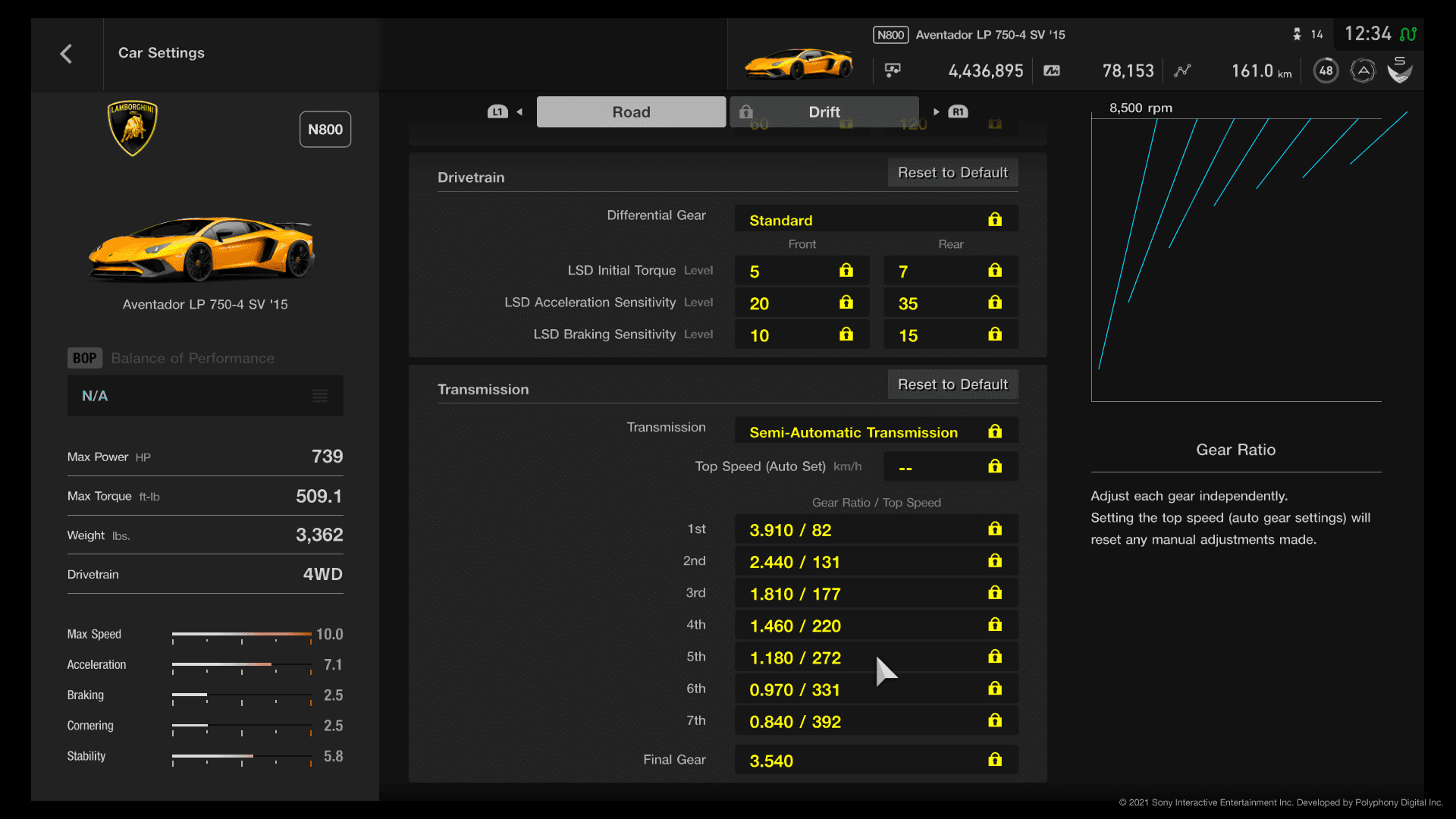The width and height of the screenshot is (1456, 819).
Task: Adjust rear LSD Braking Sensitivity value 15
Action: [950, 334]
